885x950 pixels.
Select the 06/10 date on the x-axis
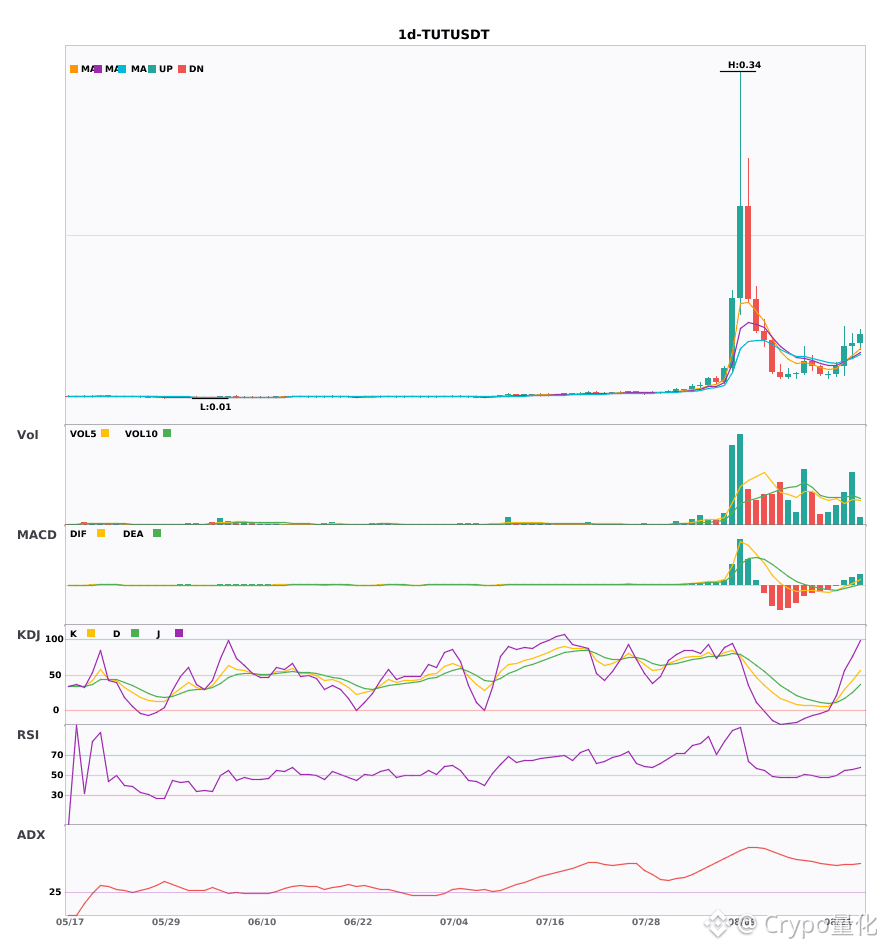tap(262, 922)
